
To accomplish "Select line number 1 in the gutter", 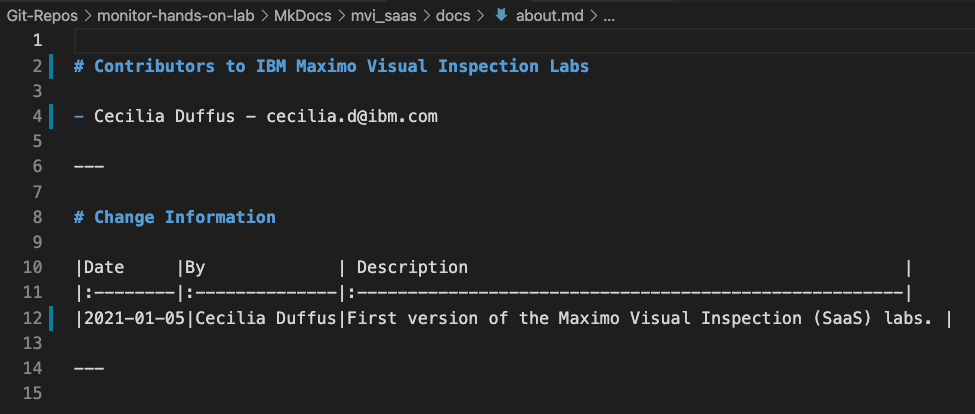I will pos(37,41).
